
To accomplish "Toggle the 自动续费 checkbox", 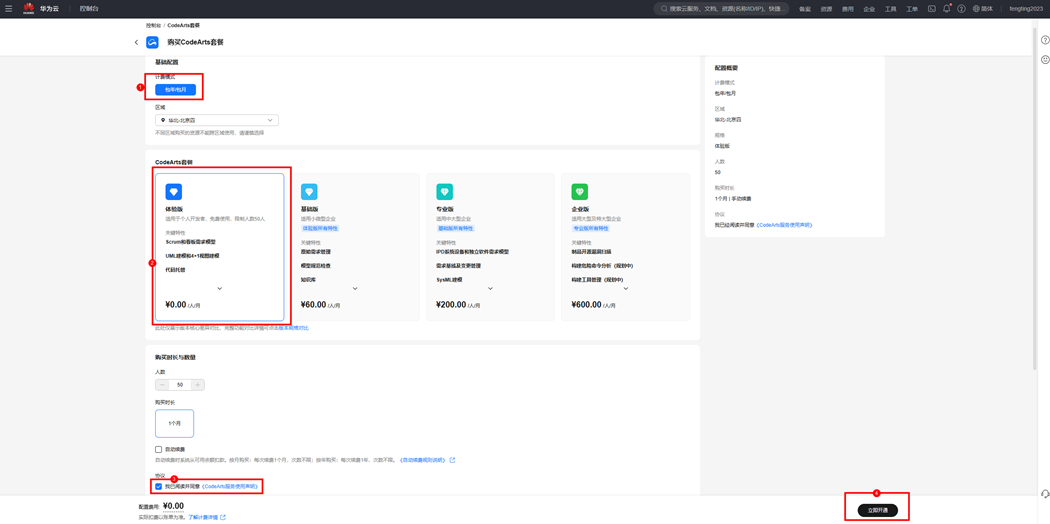I will point(158,450).
